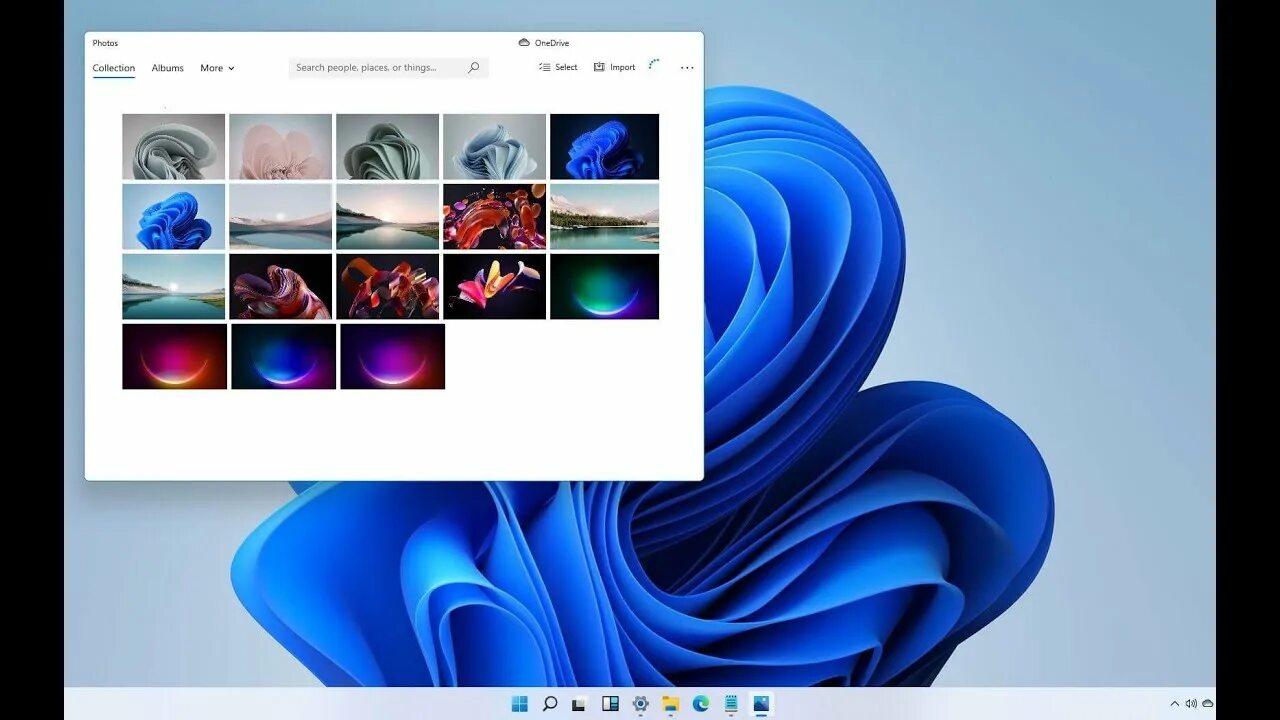Screen dimensions: 1280x720
Task: Click the OneDrive text in title bar
Action: [552, 43]
